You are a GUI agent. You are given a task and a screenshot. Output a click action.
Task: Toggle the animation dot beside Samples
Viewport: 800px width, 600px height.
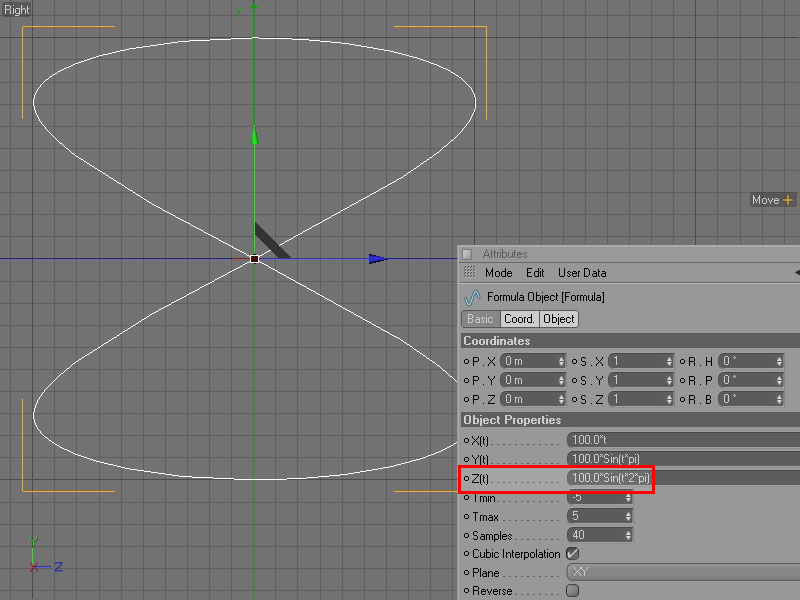pyautogui.click(x=466, y=536)
